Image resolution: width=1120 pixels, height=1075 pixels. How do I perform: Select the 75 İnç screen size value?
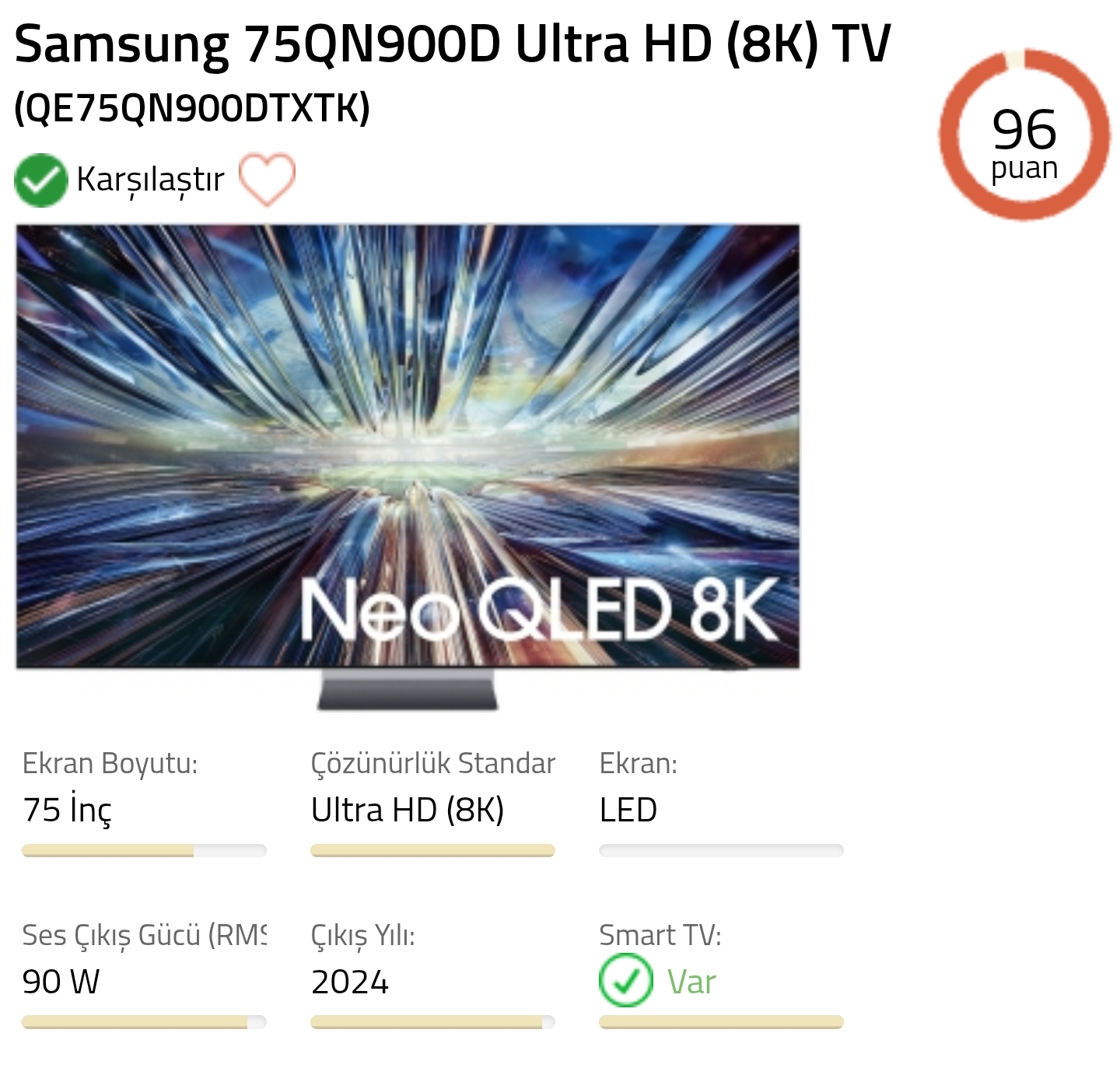click(x=68, y=810)
